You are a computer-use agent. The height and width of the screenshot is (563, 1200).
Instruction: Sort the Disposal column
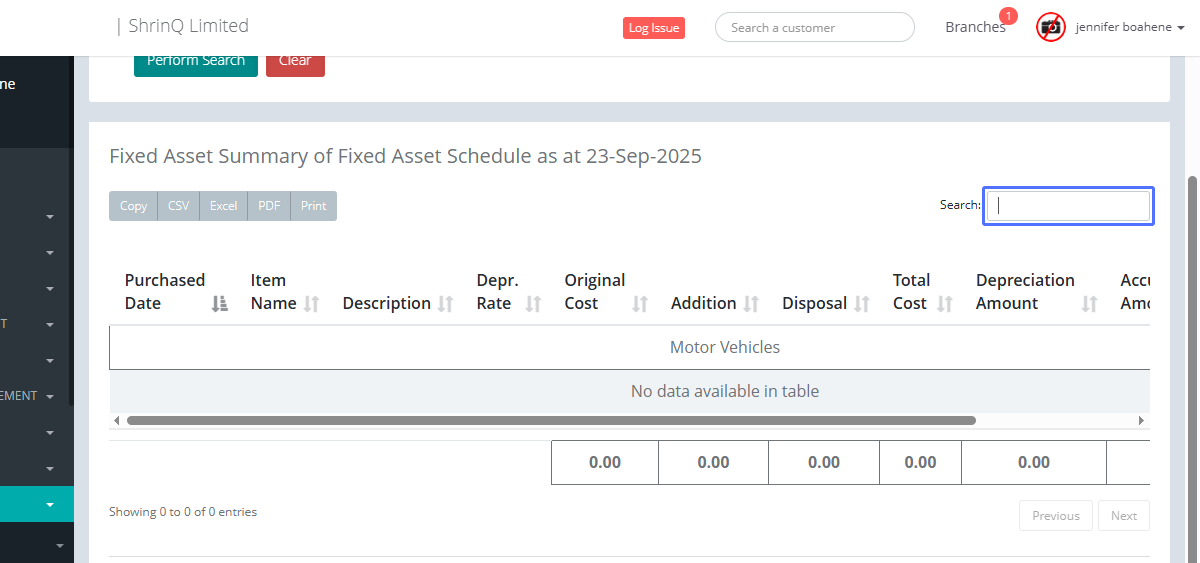click(x=862, y=304)
